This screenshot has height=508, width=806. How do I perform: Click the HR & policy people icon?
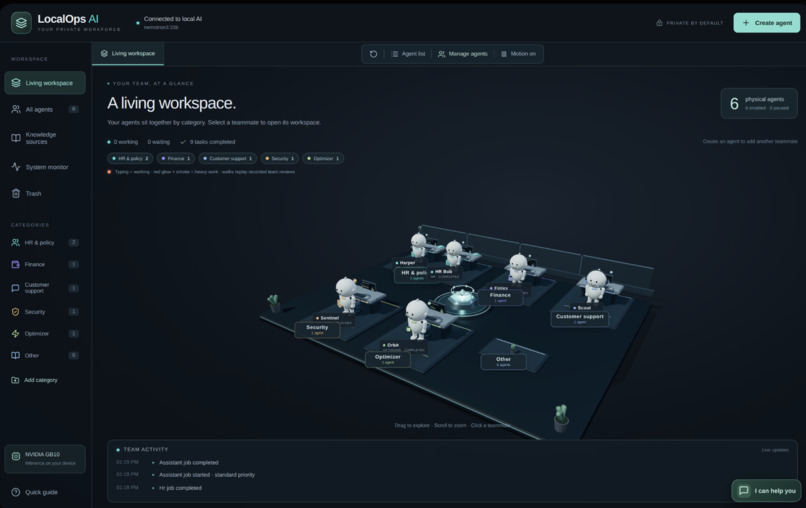point(15,243)
